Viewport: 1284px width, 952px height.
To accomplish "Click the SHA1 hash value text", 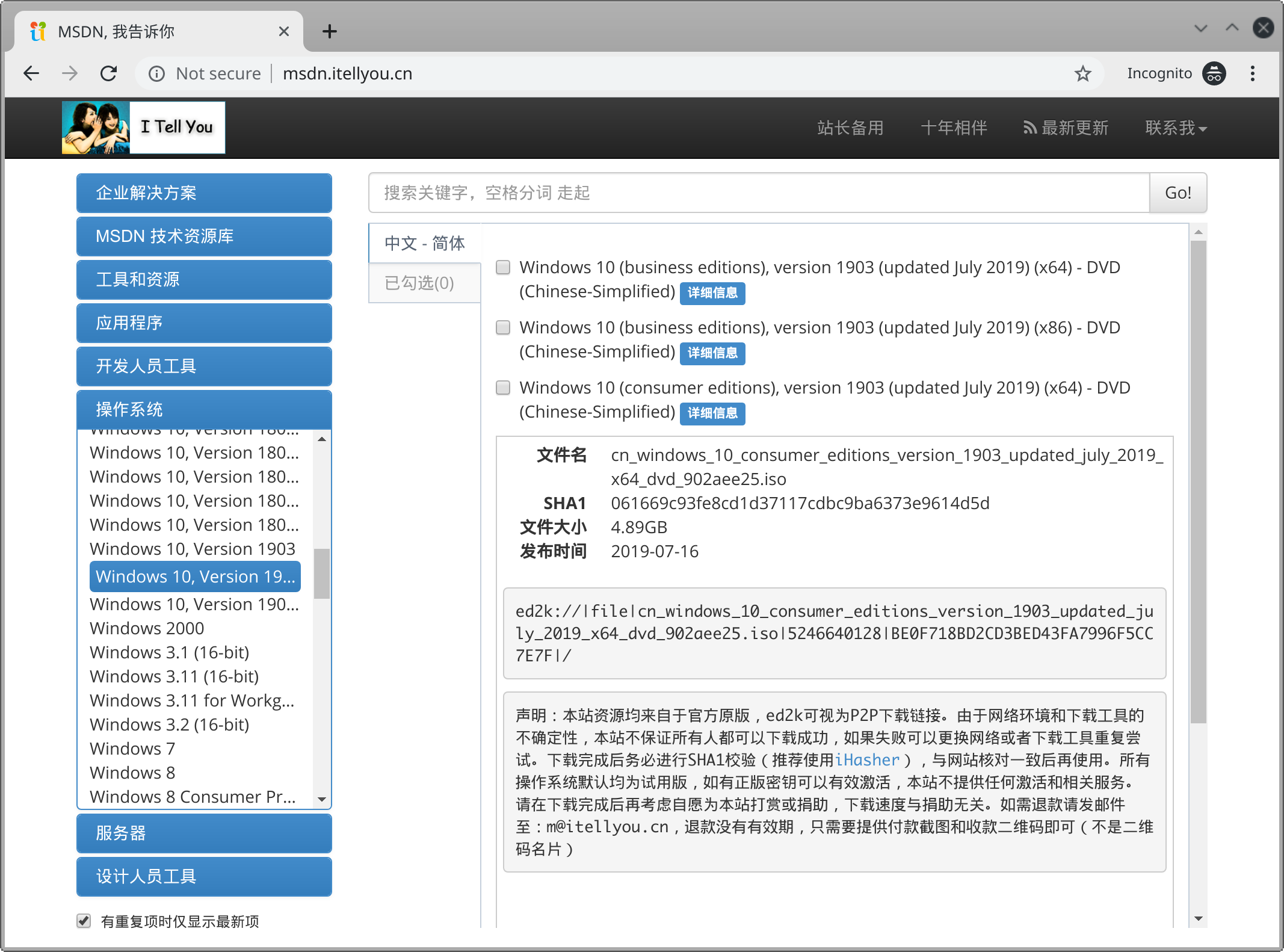I will [x=800, y=503].
